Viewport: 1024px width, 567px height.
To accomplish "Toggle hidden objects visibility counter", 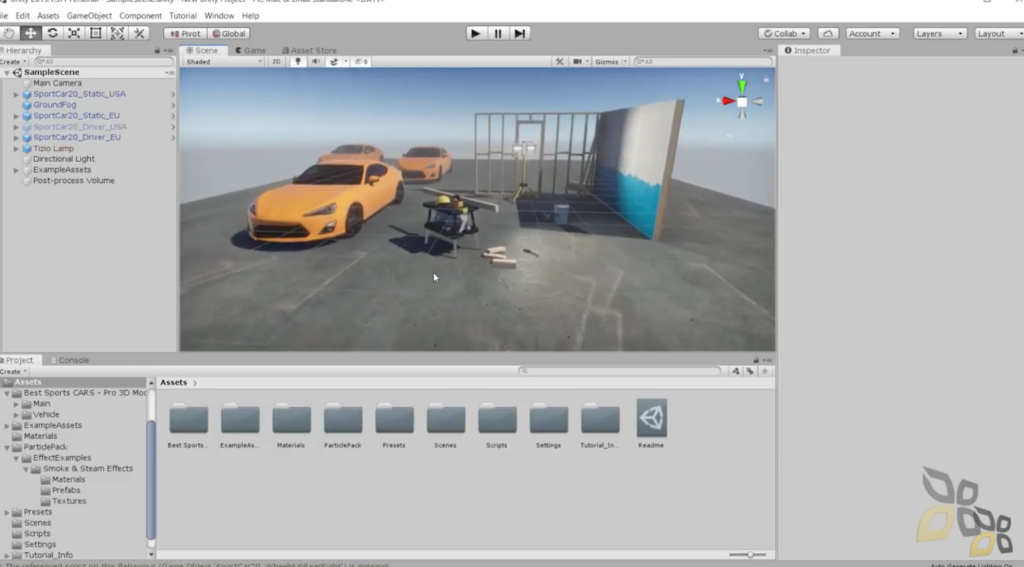I will [x=361, y=61].
